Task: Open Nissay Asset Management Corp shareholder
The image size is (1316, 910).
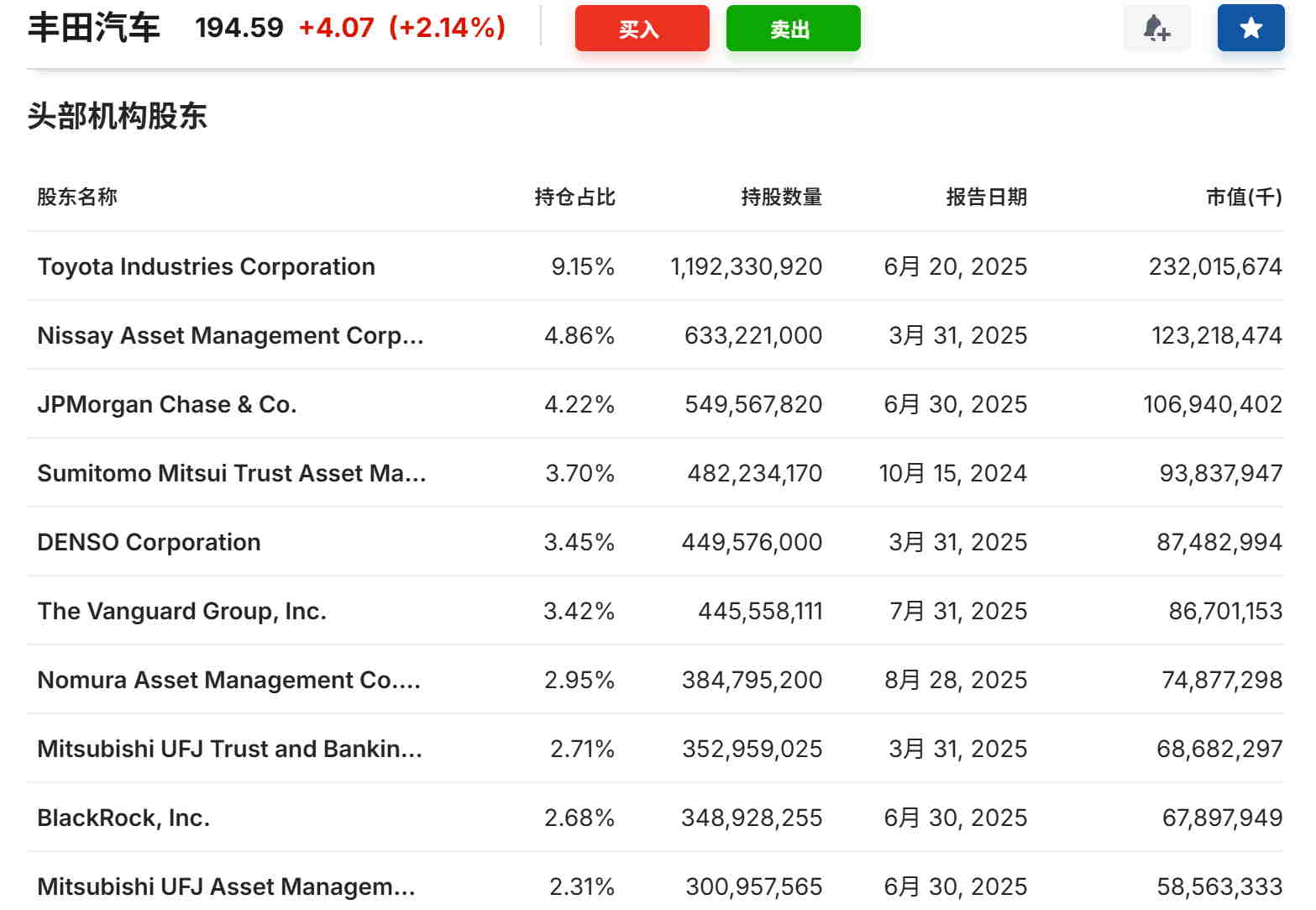Action: [x=230, y=336]
